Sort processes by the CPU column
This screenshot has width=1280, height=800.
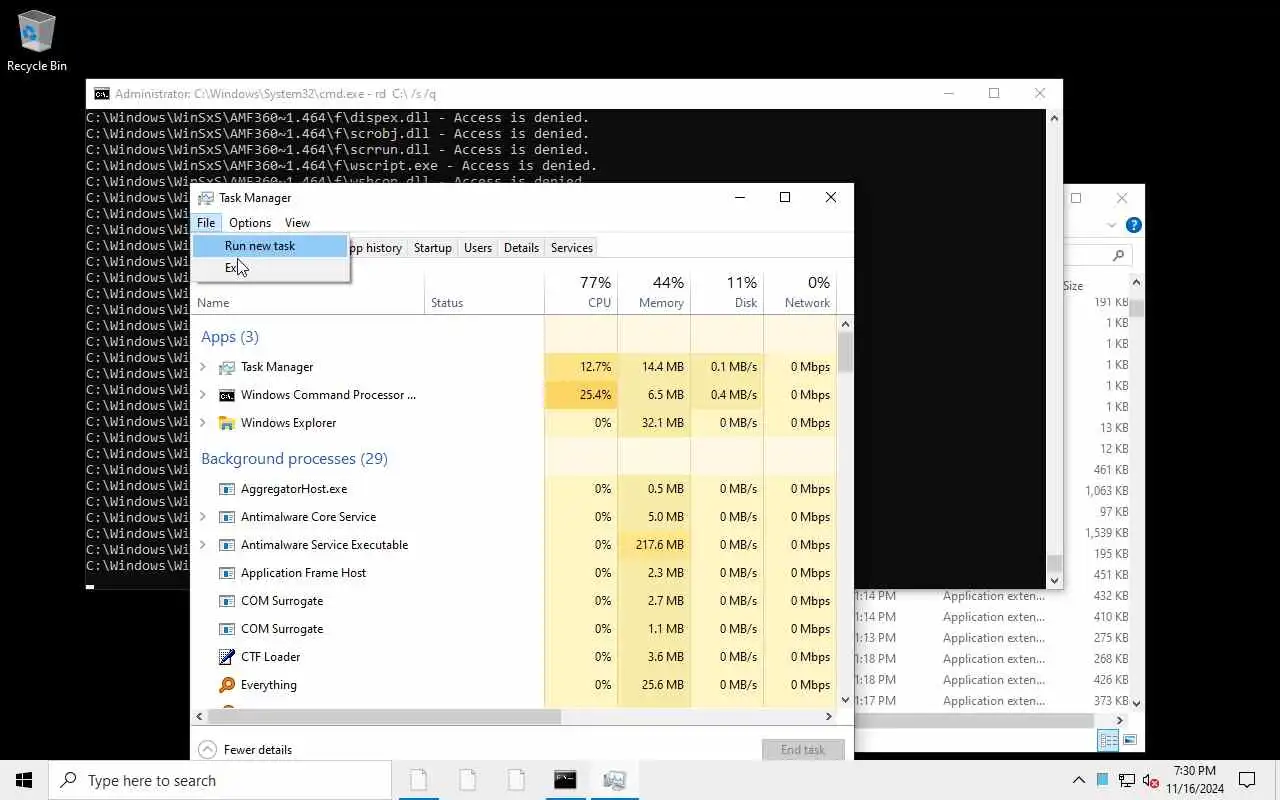tap(581, 292)
